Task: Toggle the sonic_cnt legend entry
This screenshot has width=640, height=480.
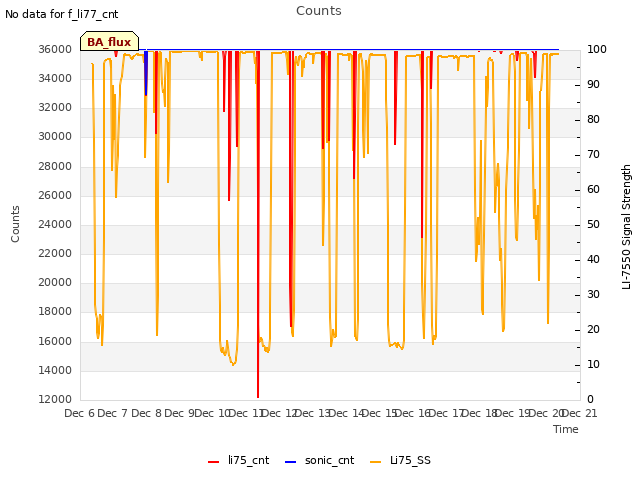Action: pyautogui.click(x=320, y=460)
